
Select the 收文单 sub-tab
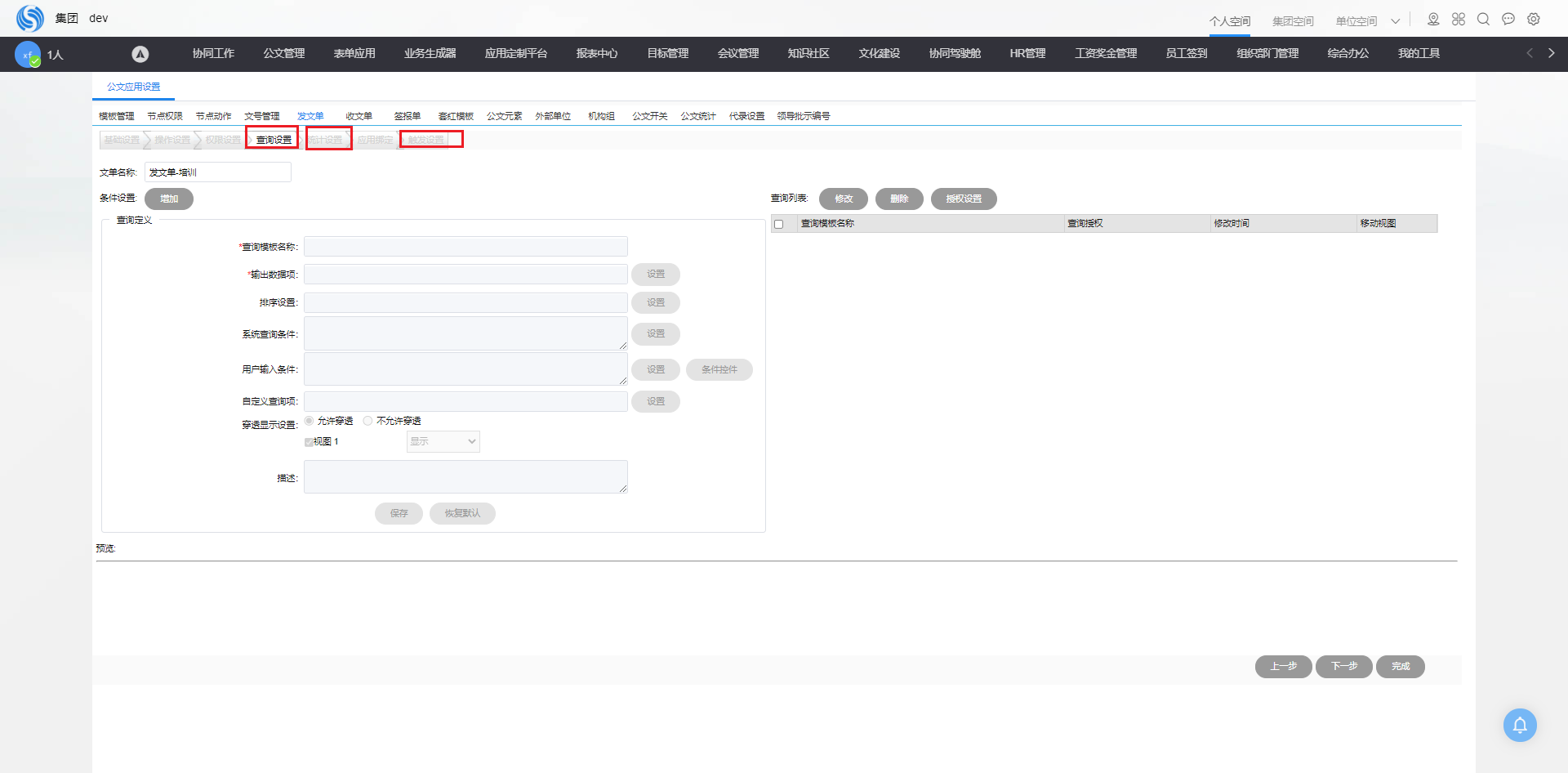[x=359, y=116]
